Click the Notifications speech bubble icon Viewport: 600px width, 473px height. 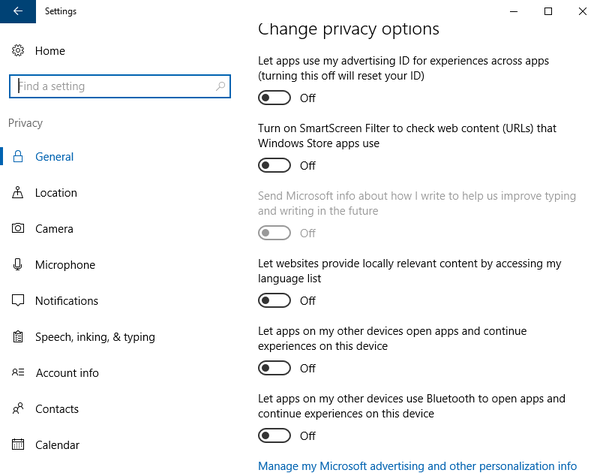[18, 300]
